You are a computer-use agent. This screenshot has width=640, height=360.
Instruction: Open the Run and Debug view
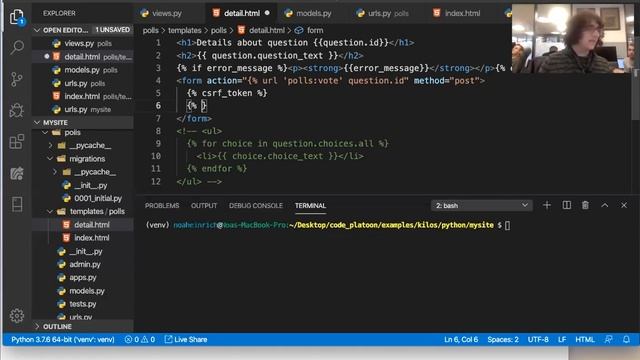click(x=17, y=110)
